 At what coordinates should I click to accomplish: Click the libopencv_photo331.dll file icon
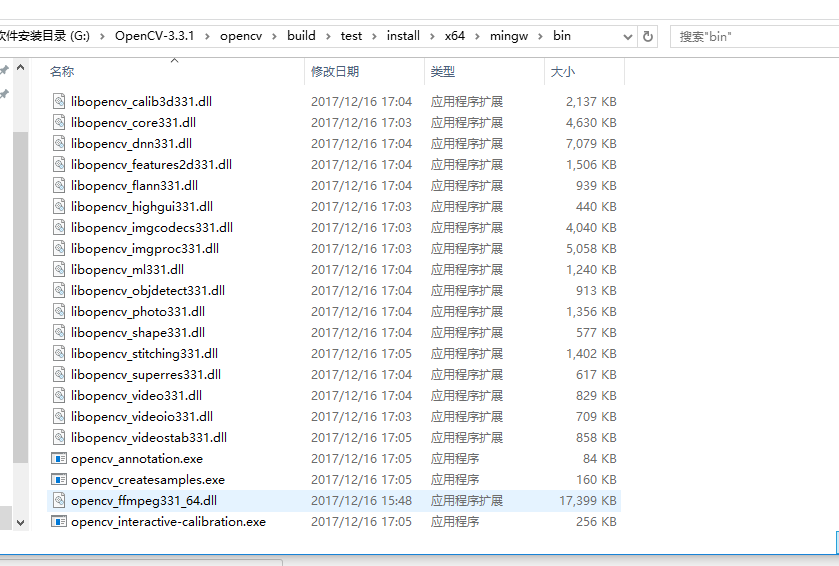click(59, 311)
